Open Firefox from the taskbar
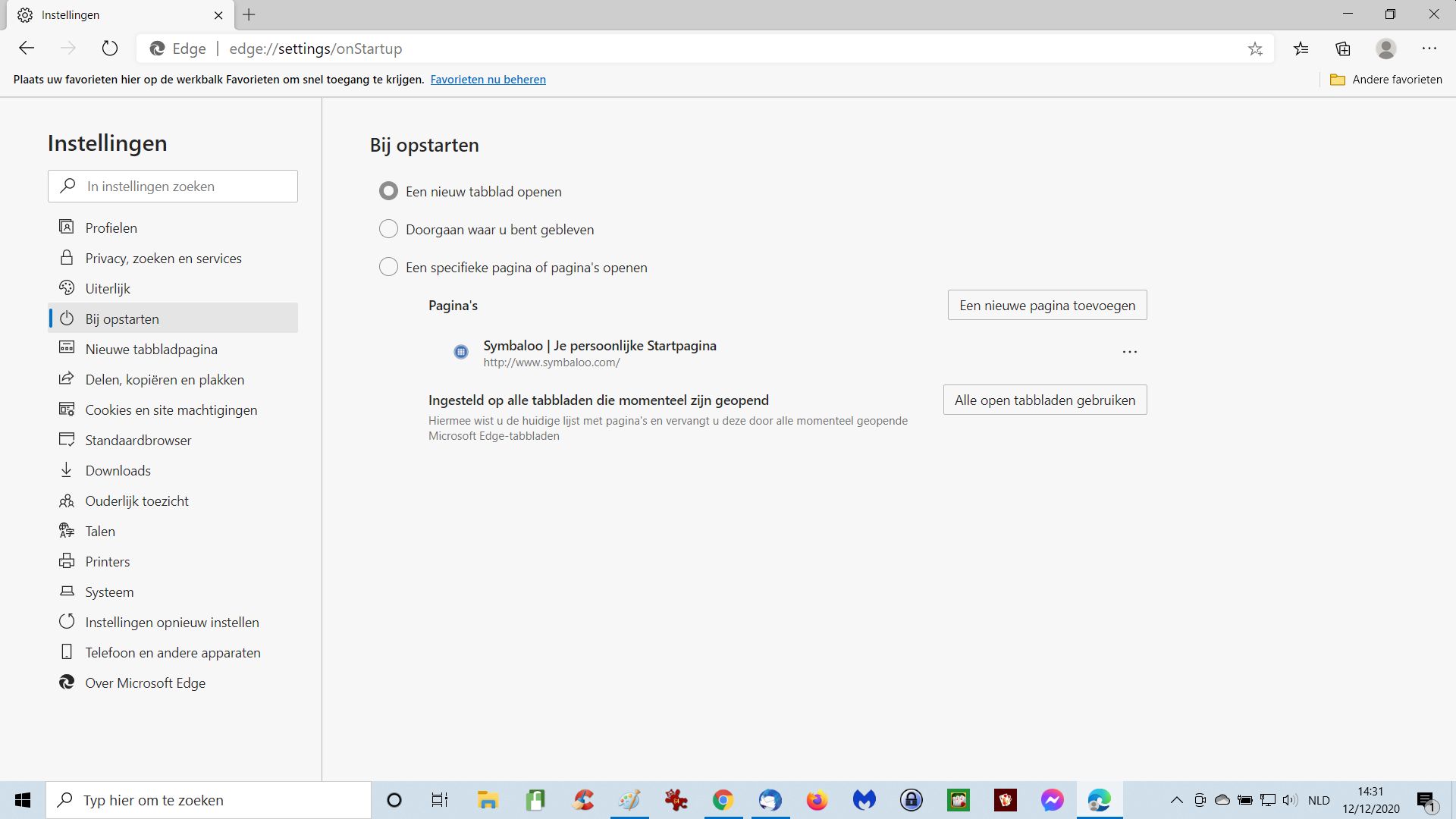The width and height of the screenshot is (1456, 819). 817,800
